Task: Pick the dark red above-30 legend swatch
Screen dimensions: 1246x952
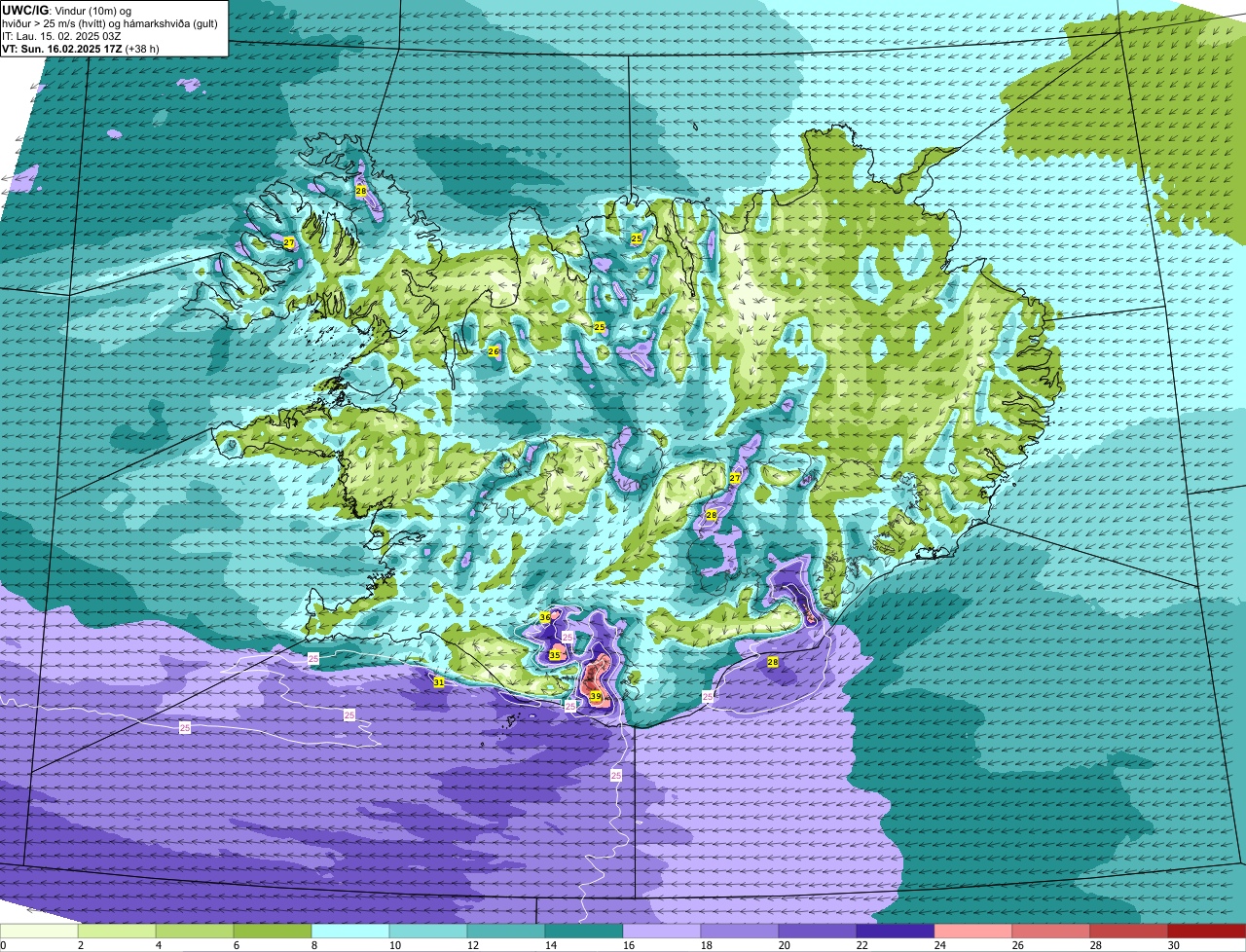Action: coord(1207,931)
